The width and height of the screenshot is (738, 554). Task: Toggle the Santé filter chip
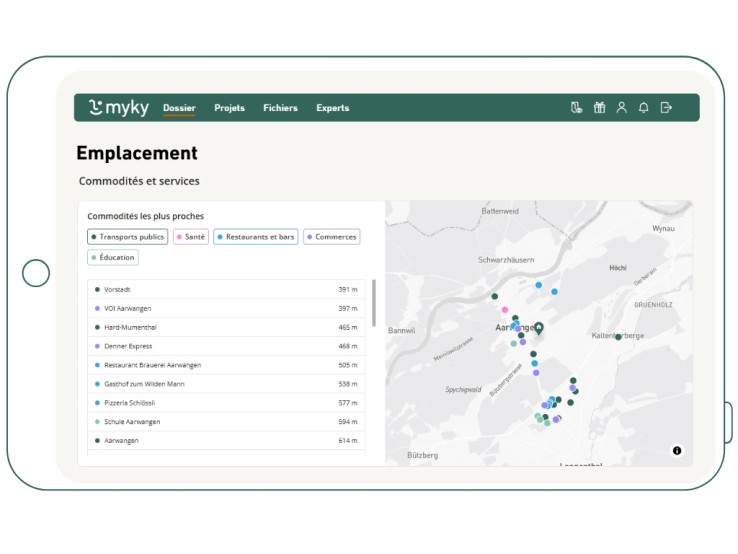191,237
